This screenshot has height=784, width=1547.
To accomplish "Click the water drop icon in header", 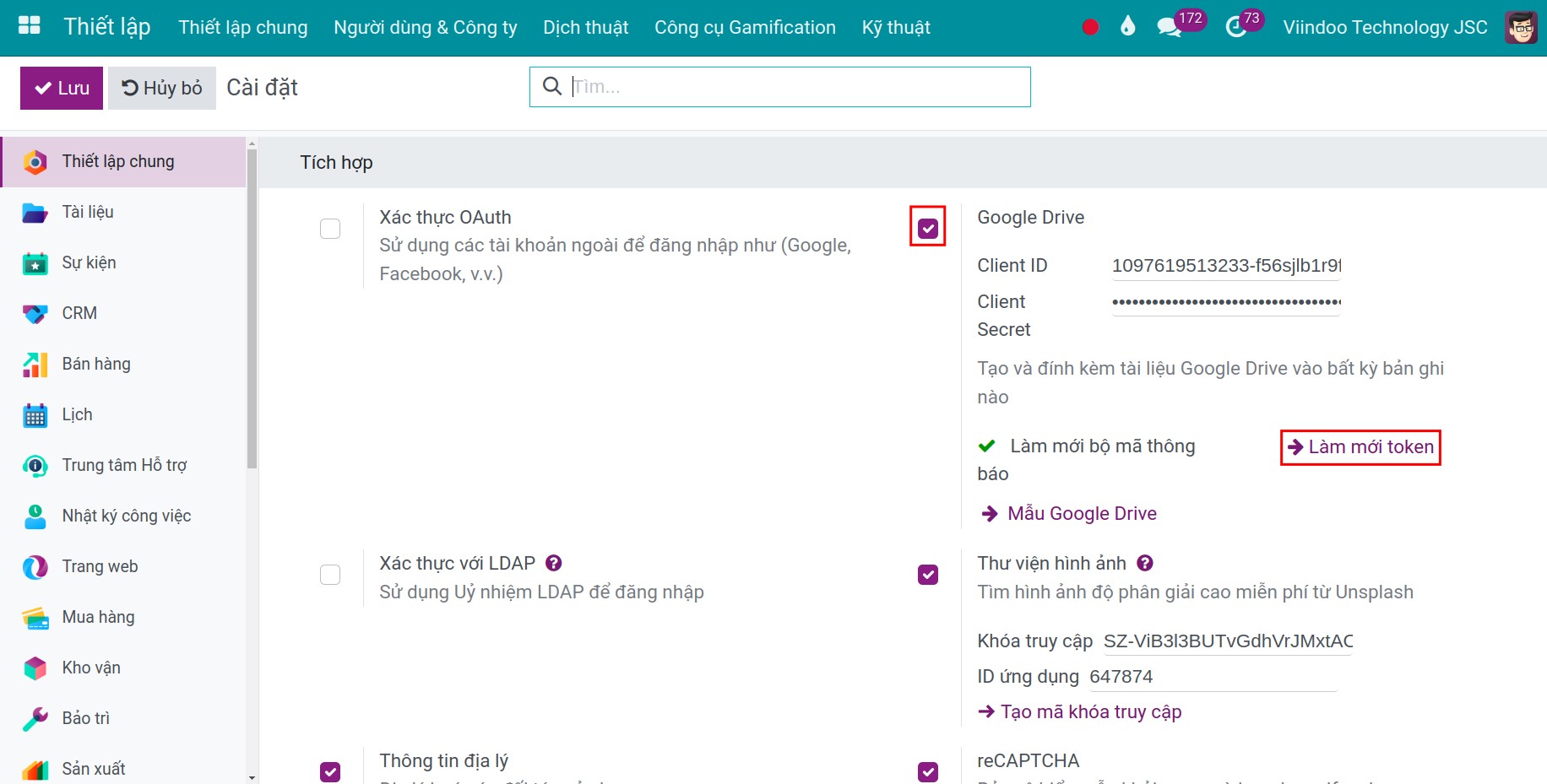I will pyautogui.click(x=1127, y=26).
